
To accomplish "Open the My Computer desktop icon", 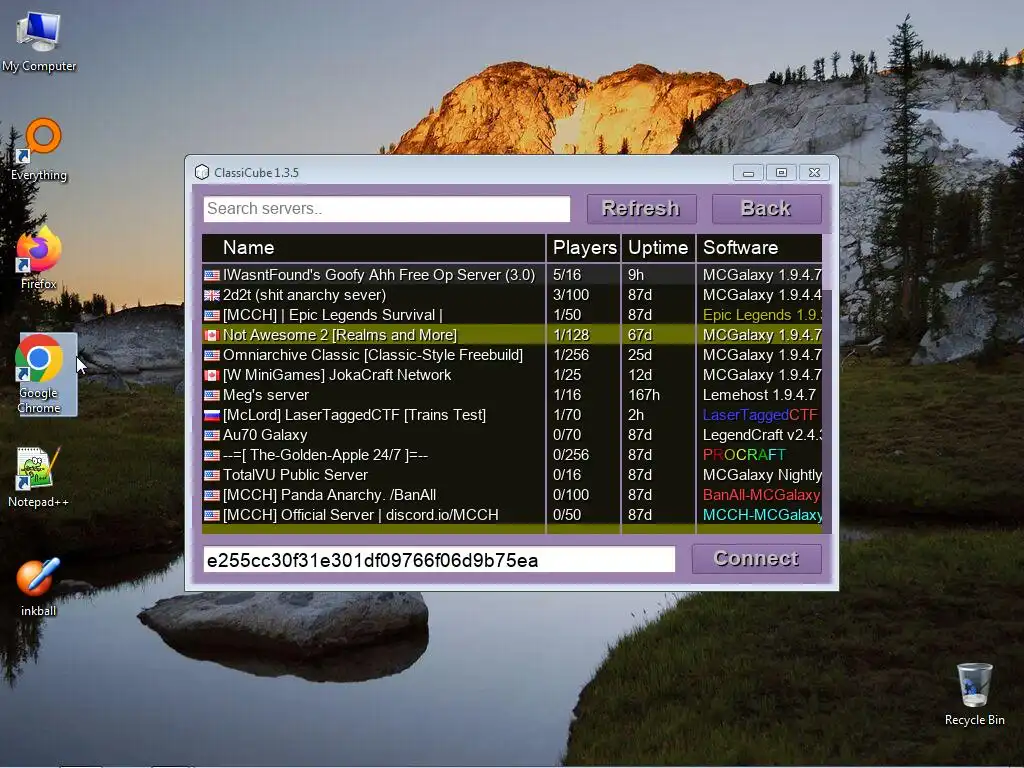I will click(39, 42).
